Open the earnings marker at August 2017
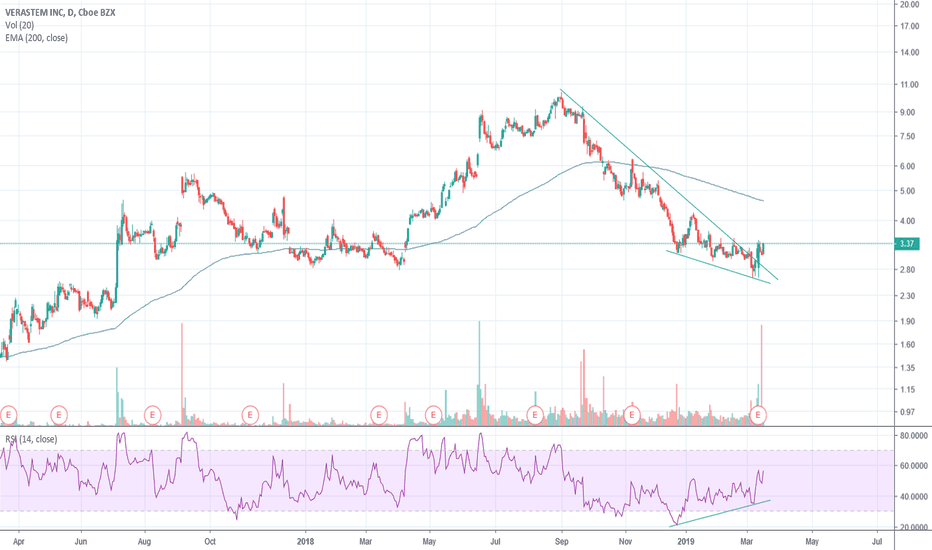932x550 pixels. 153,414
